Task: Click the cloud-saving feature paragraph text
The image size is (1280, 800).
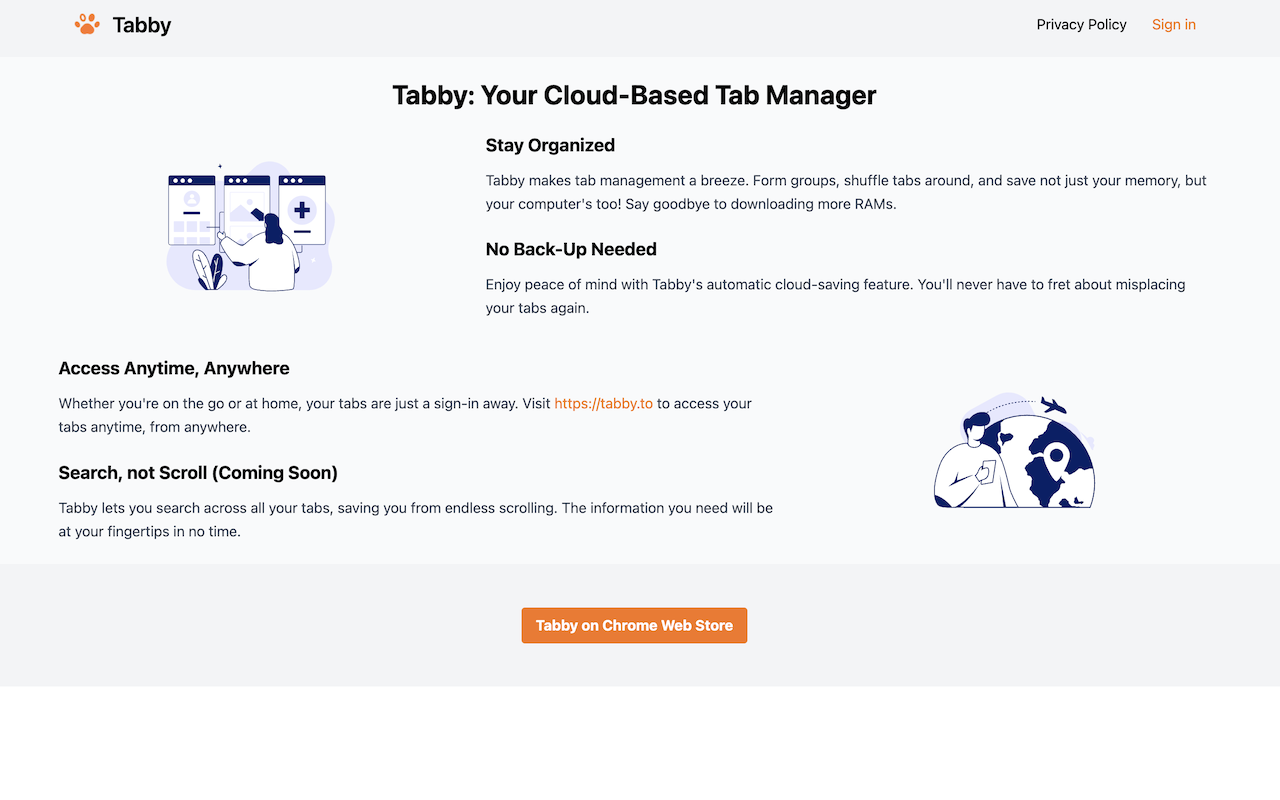Action: tap(835, 296)
